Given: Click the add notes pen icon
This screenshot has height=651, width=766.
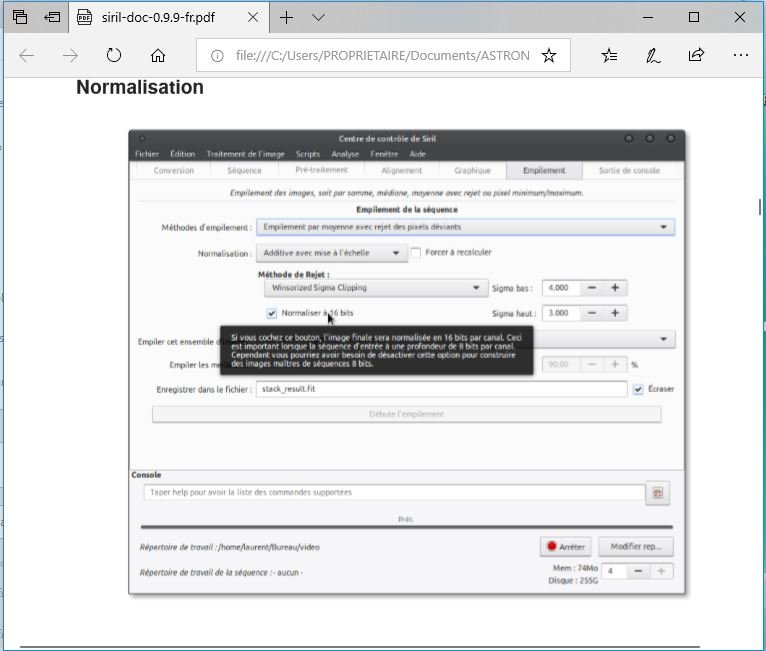Looking at the screenshot, I should click(653, 56).
